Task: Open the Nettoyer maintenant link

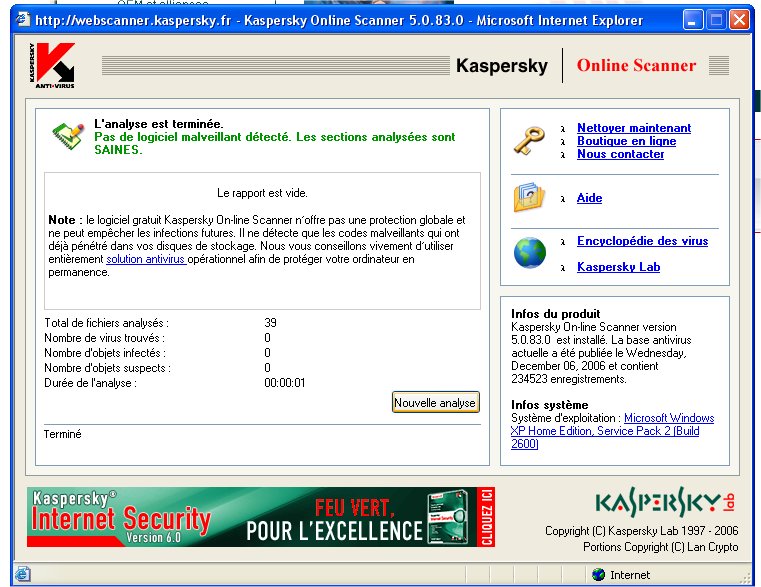Action: click(x=634, y=128)
